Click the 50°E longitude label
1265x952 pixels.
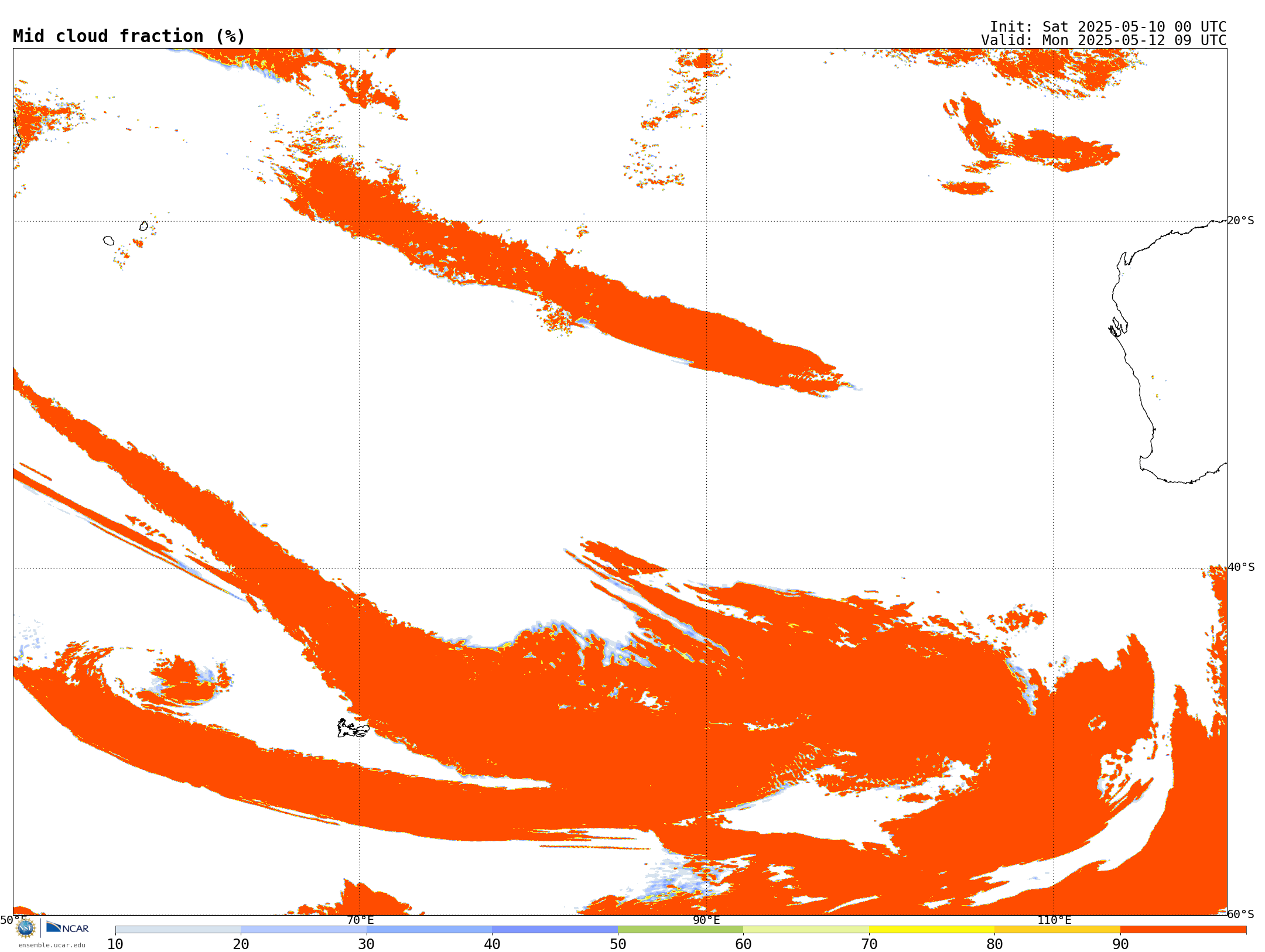tap(13, 920)
